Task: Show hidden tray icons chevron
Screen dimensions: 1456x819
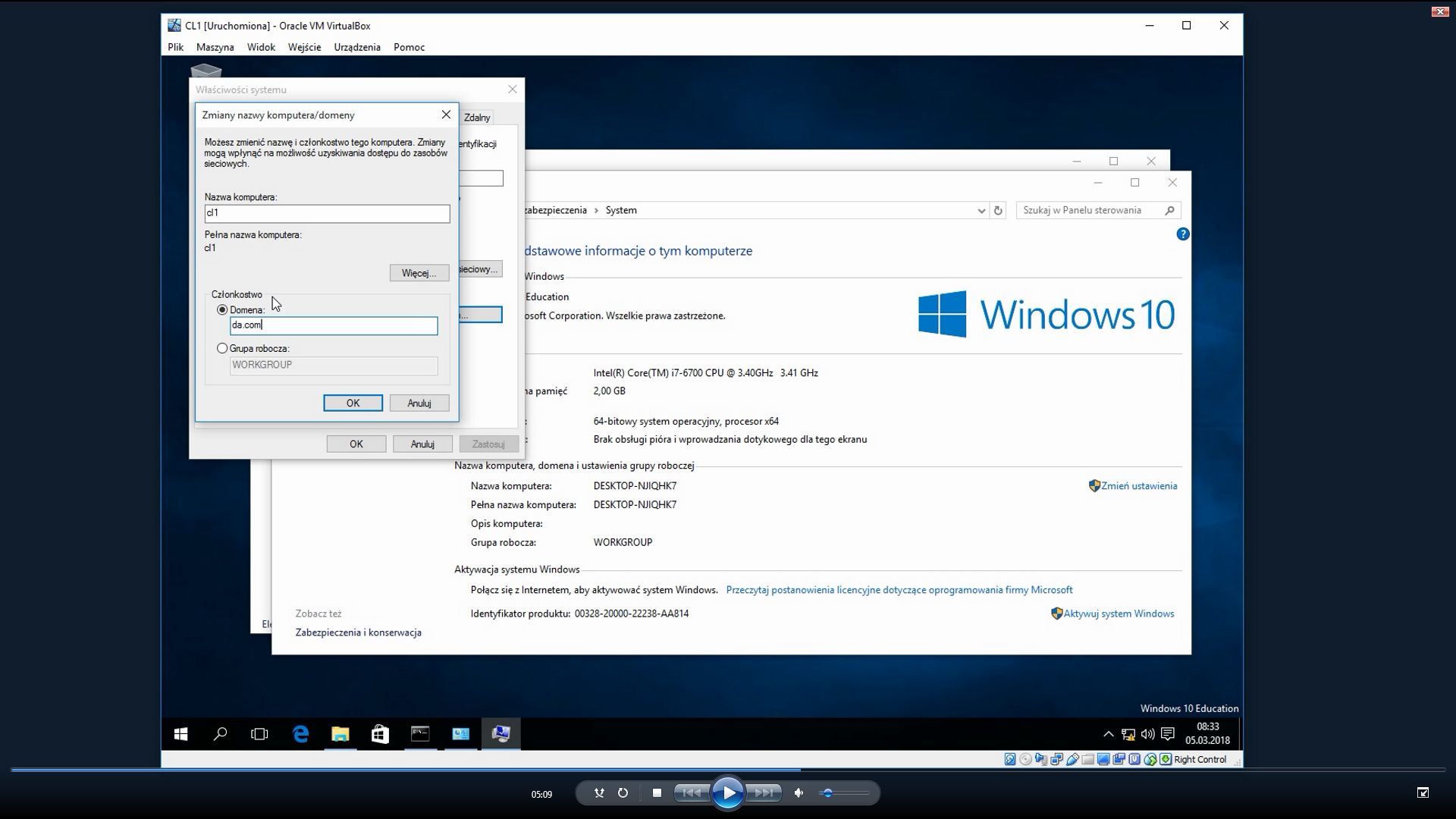Action: pyautogui.click(x=1108, y=734)
